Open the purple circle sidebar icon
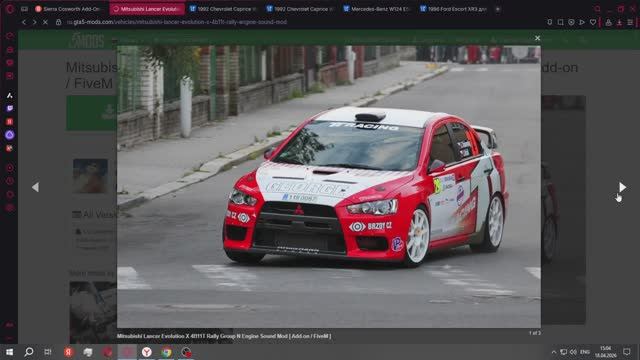Screen dimensions: 640x360 (10, 135)
